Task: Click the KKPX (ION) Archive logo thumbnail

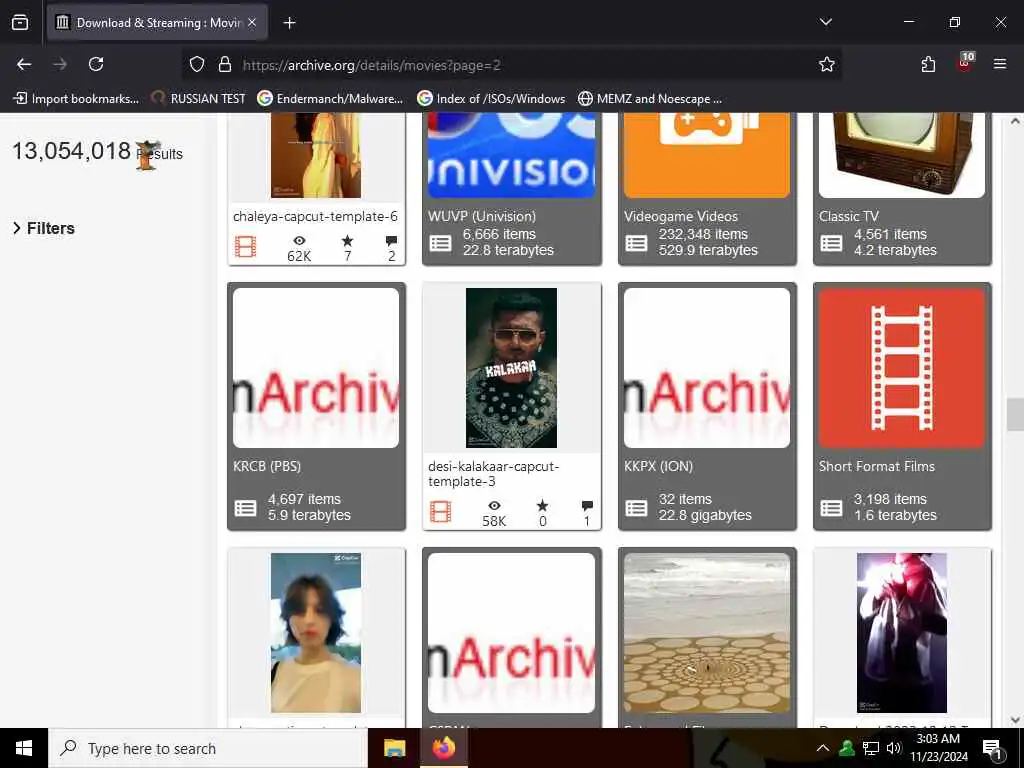Action: [x=707, y=368]
